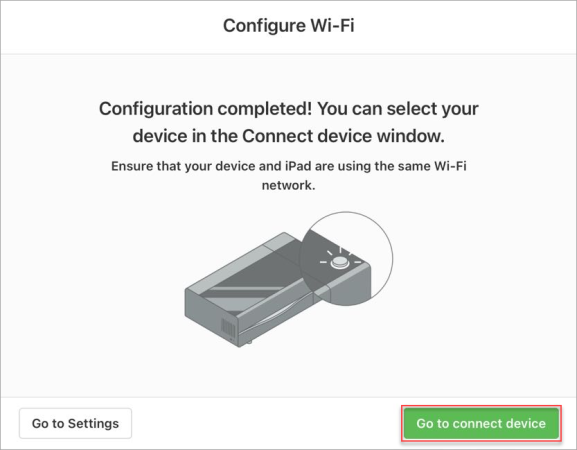577x450 pixels.
Task: Open Go to Settings
Action: [x=75, y=423]
